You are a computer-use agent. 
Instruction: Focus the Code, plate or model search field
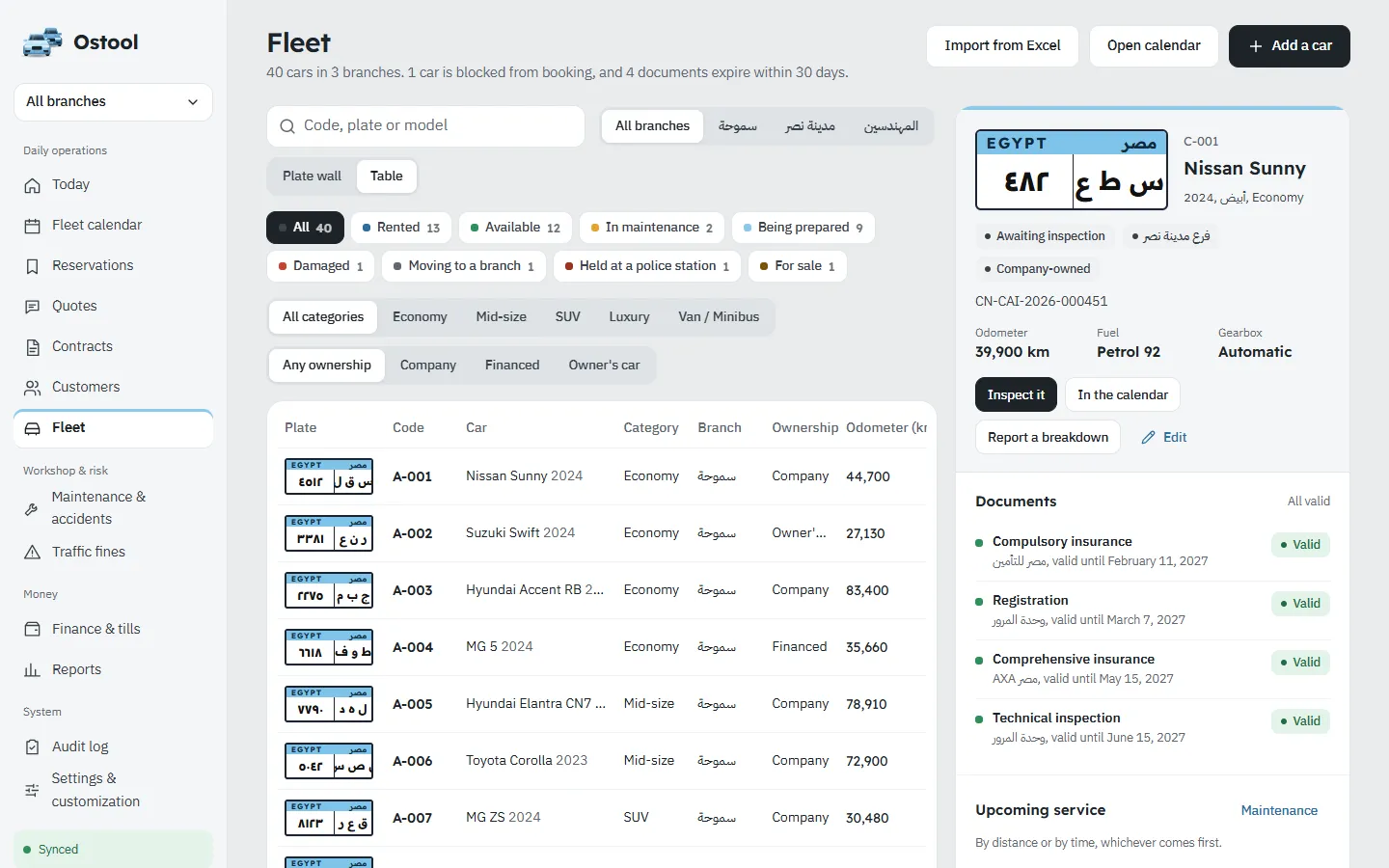(425, 126)
